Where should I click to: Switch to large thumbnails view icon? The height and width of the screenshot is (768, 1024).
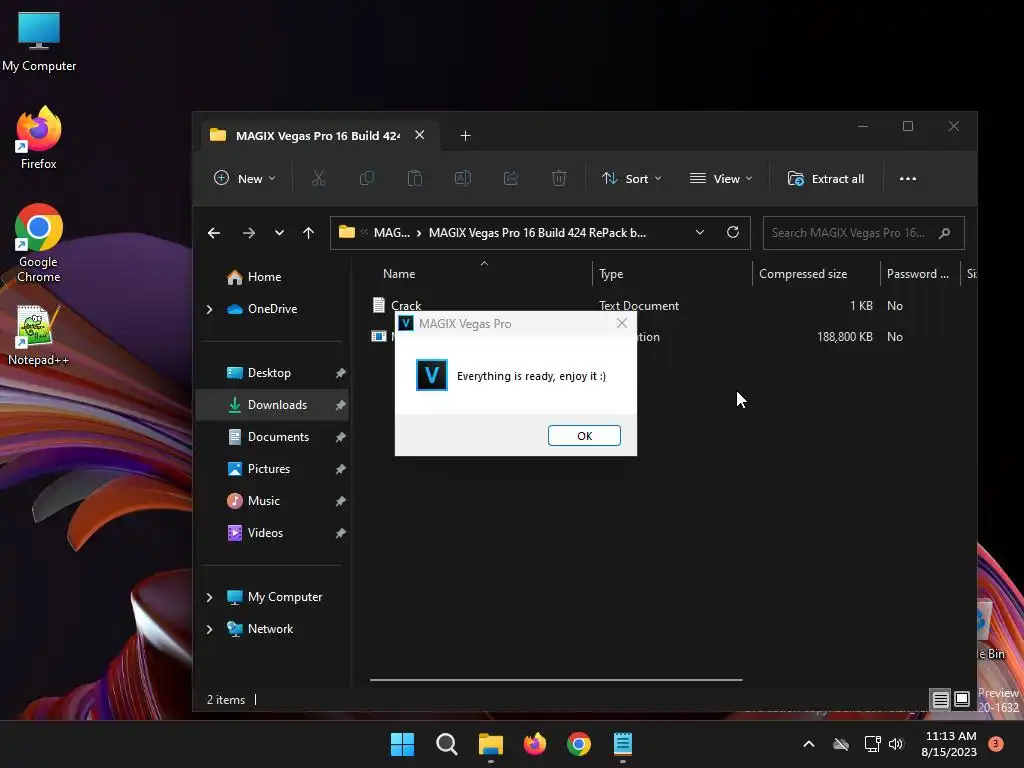[x=962, y=699]
